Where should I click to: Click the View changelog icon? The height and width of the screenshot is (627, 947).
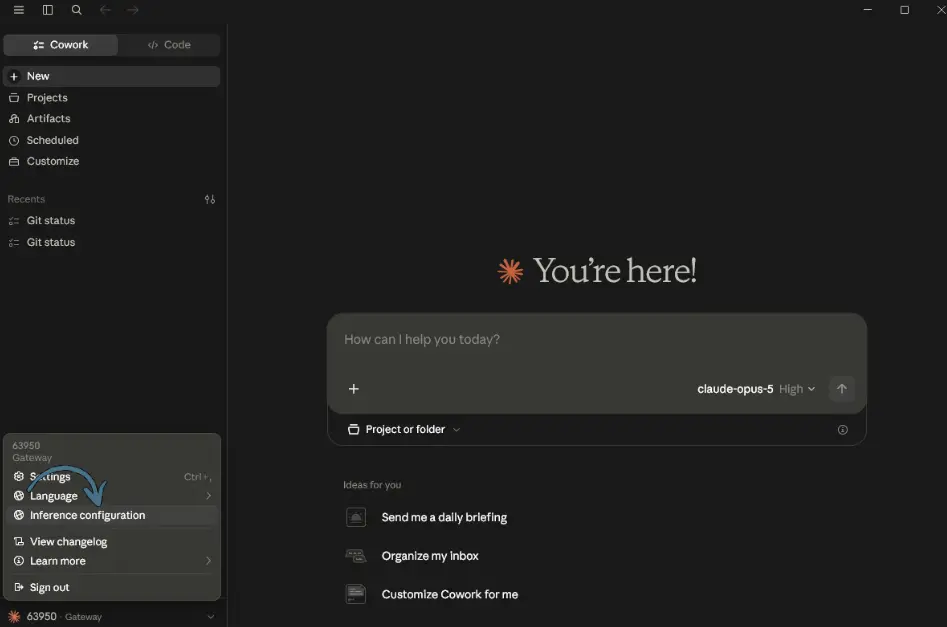[19, 542]
